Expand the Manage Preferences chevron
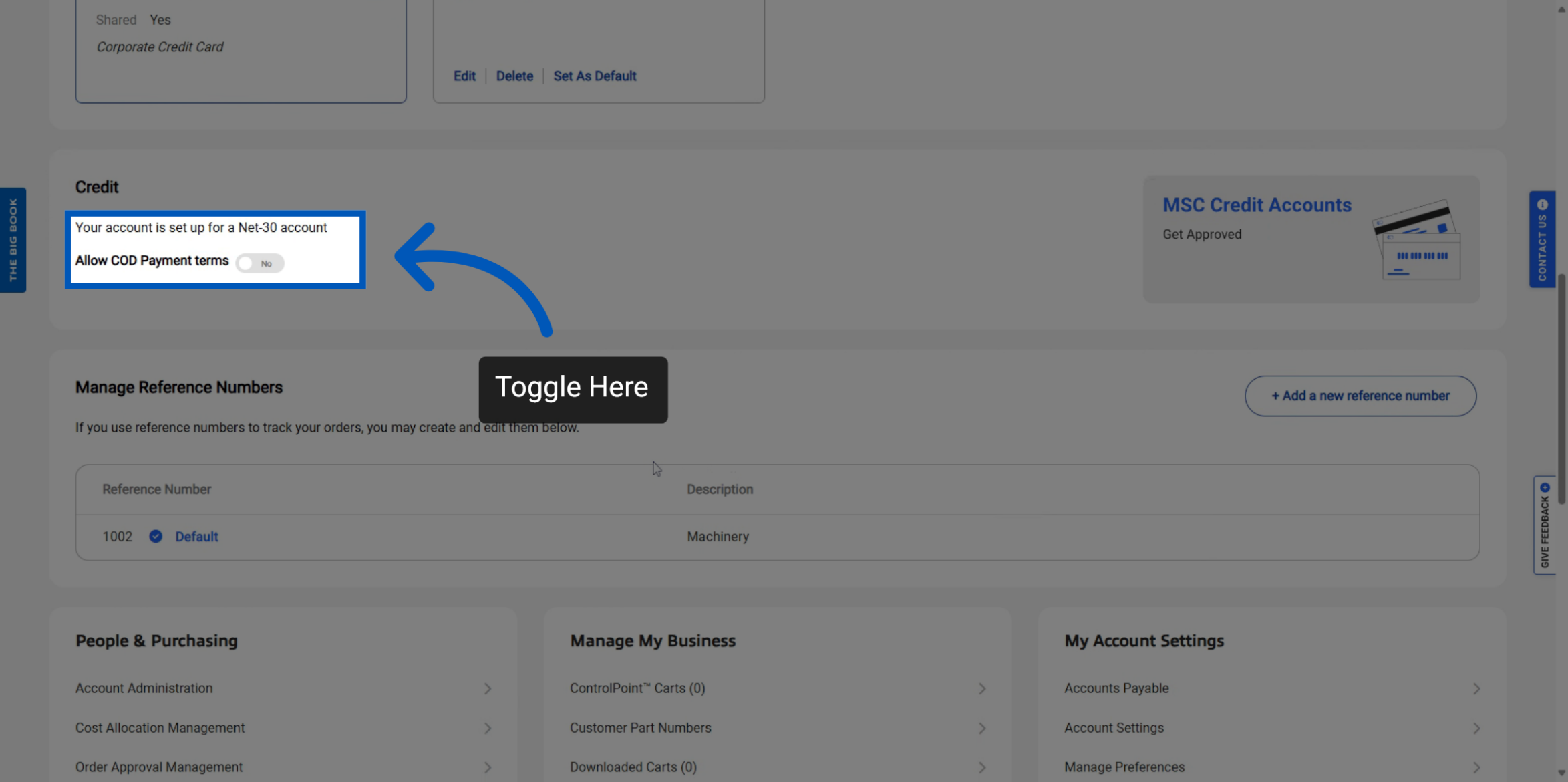Screen dimensions: 1568x782 (1476, 767)
